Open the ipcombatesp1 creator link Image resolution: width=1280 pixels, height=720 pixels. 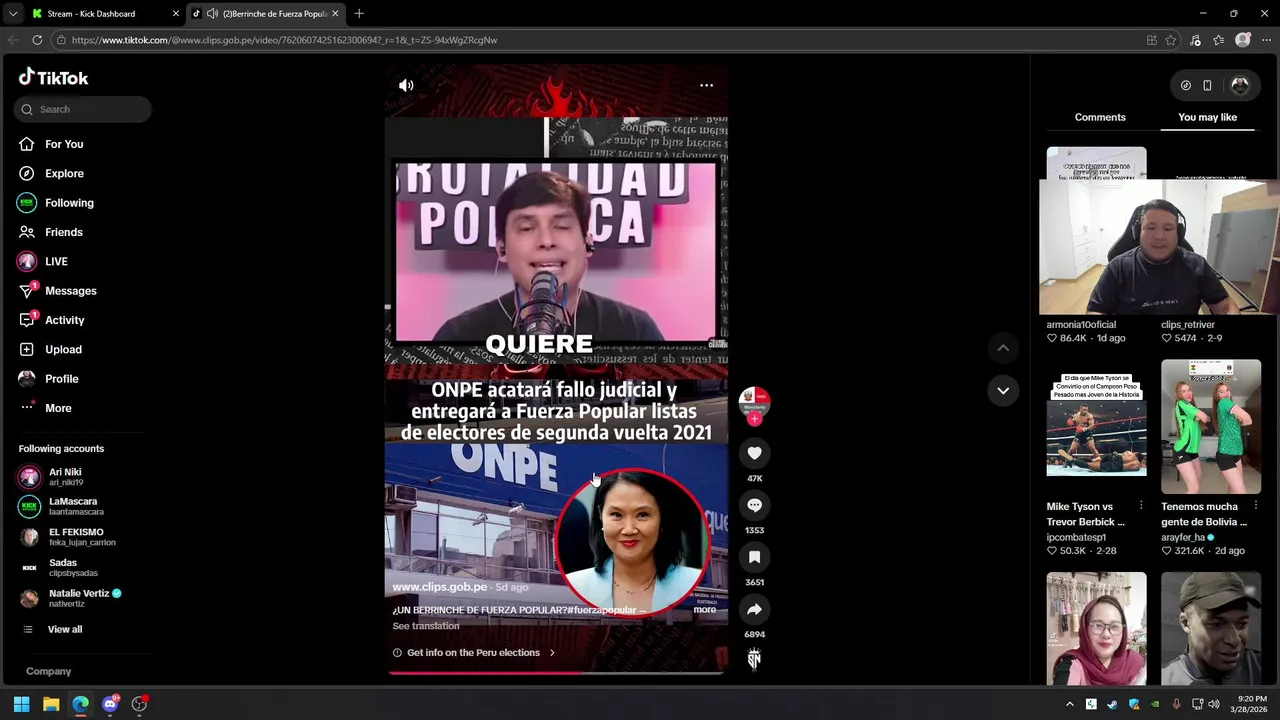[1076, 537]
